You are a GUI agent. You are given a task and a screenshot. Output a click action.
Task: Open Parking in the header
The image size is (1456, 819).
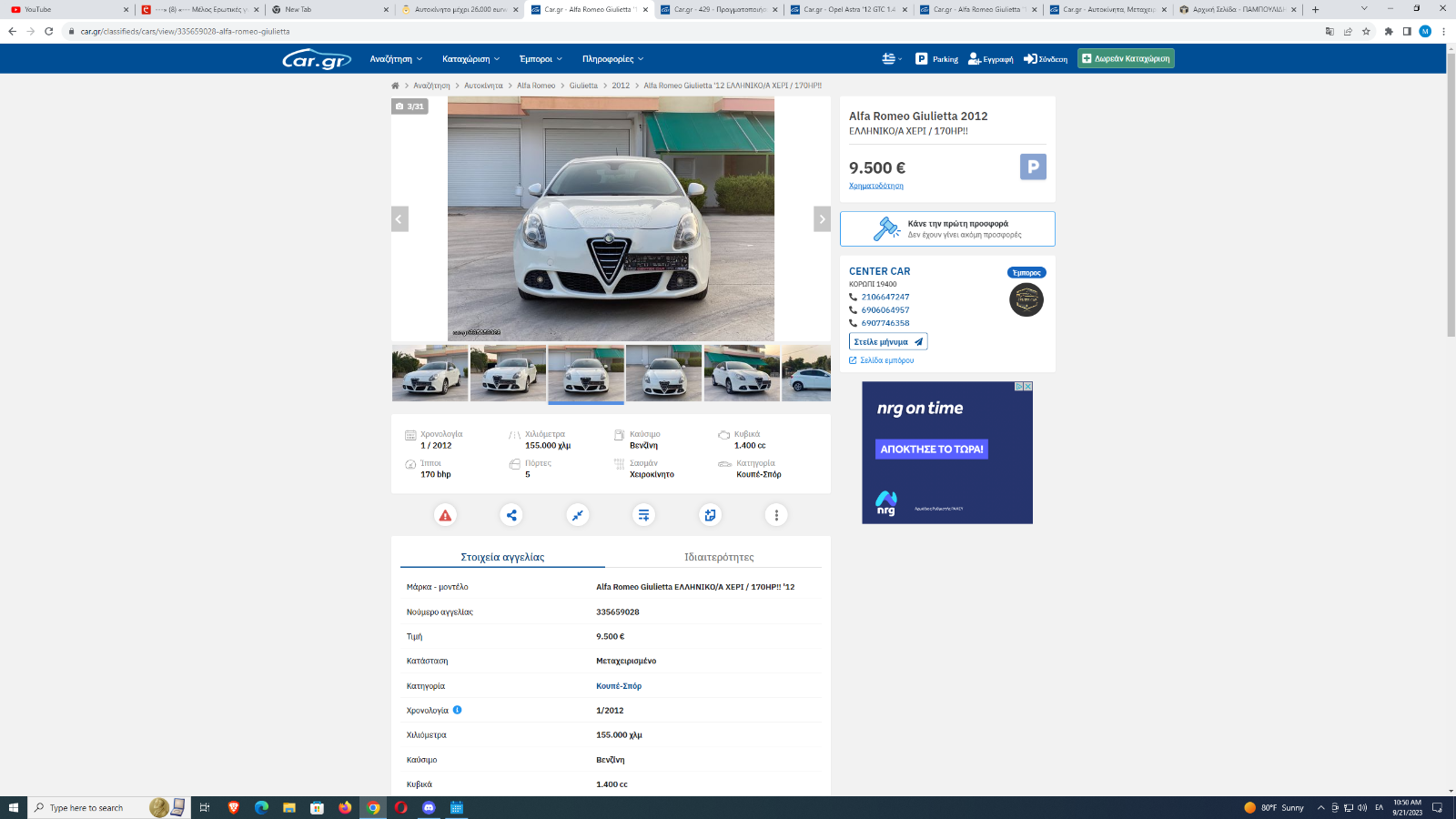pos(936,59)
